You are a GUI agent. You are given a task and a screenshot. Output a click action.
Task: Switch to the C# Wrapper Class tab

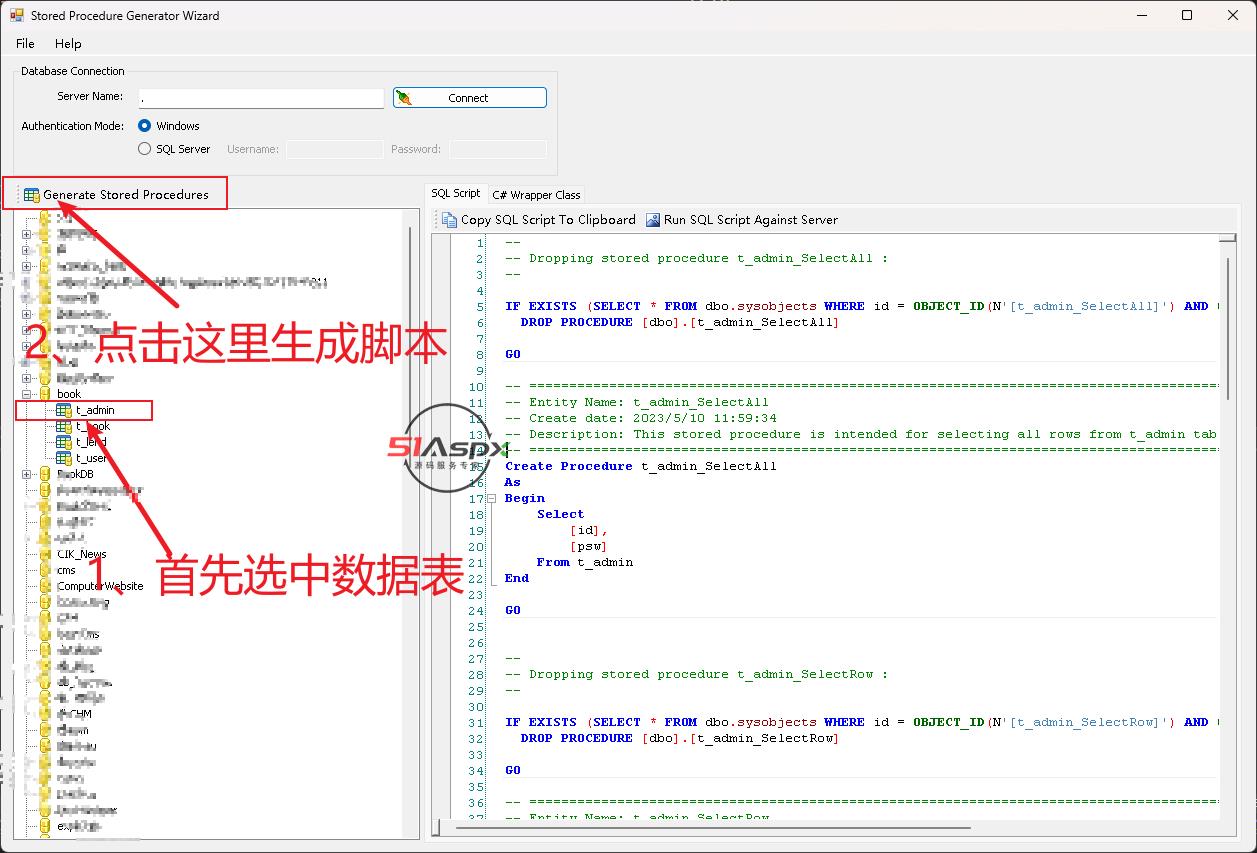pos(536,195)
